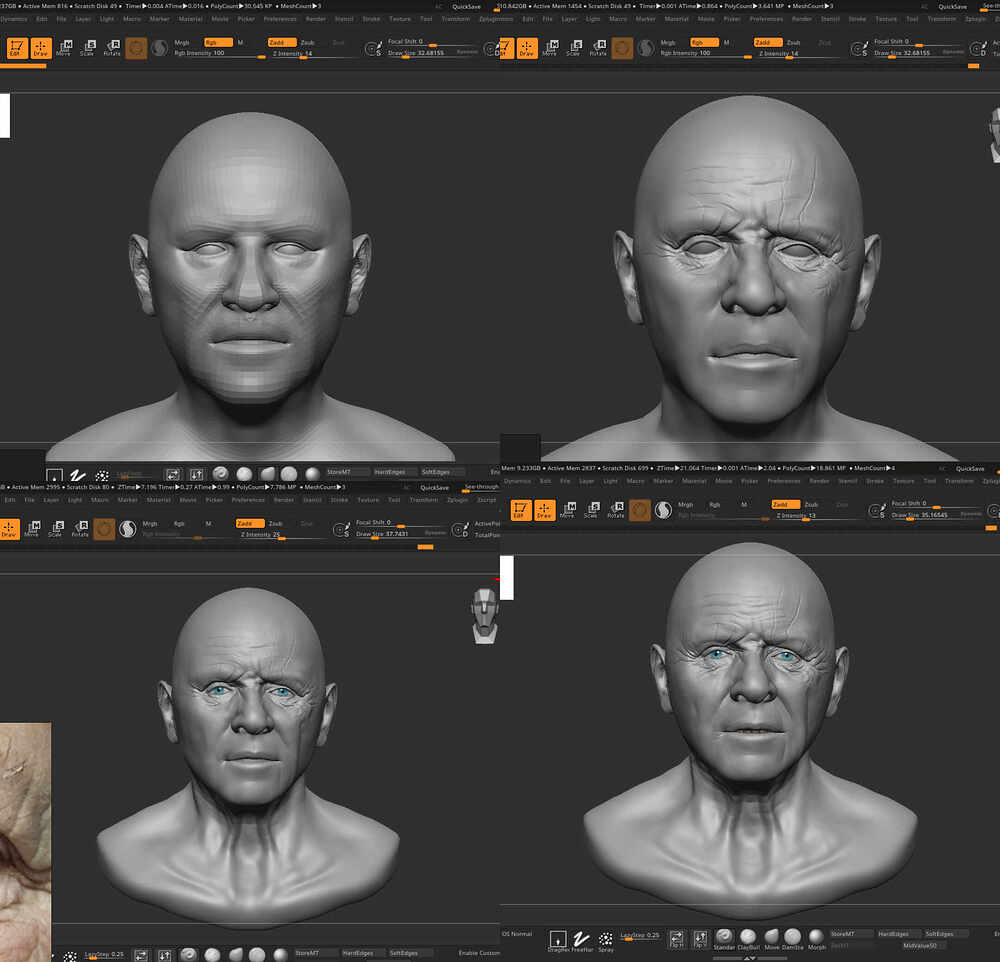Select the Move tool in top-left window
Image resolution: width=1000 pixels, height=962 pixels.
(64, 48)
